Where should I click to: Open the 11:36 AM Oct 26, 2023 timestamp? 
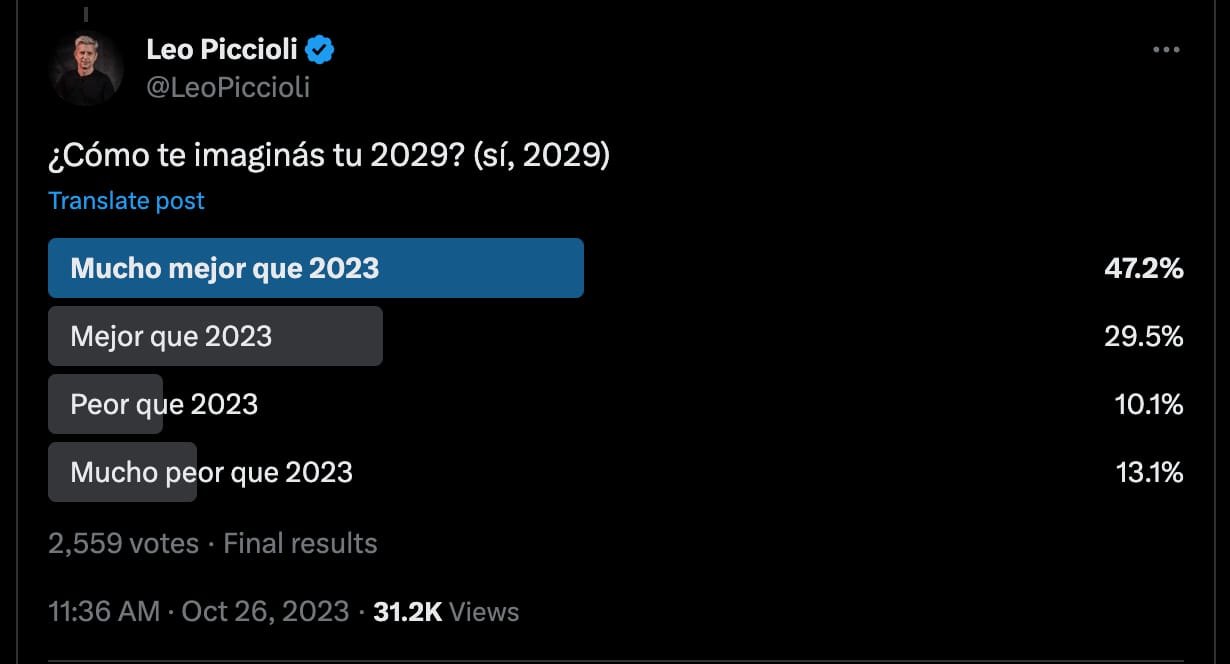tap(199, 611)
